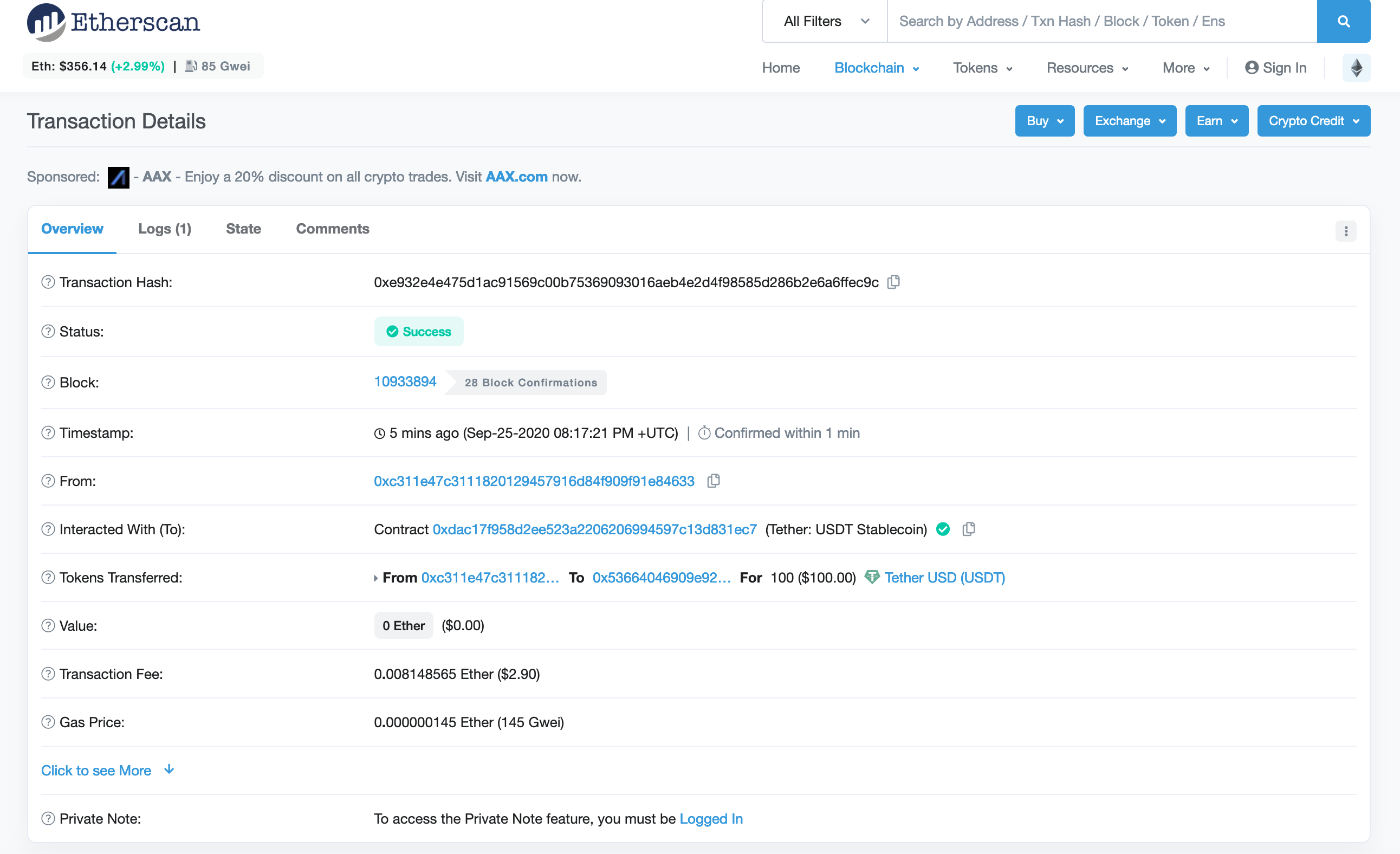This screenshot has width=1400, height=854.
Task: Switch to the State tab
Action: click(x=243, y=229)
